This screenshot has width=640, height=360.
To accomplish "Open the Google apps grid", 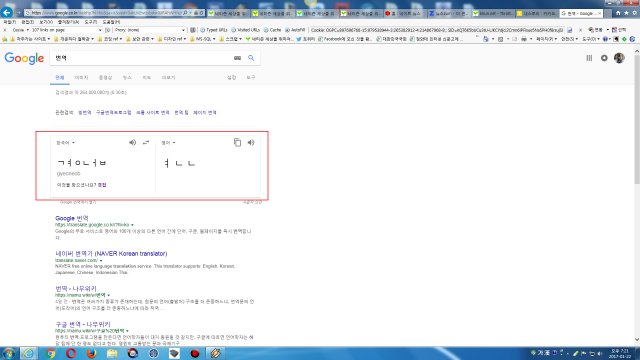I will (x=589, y=58).
